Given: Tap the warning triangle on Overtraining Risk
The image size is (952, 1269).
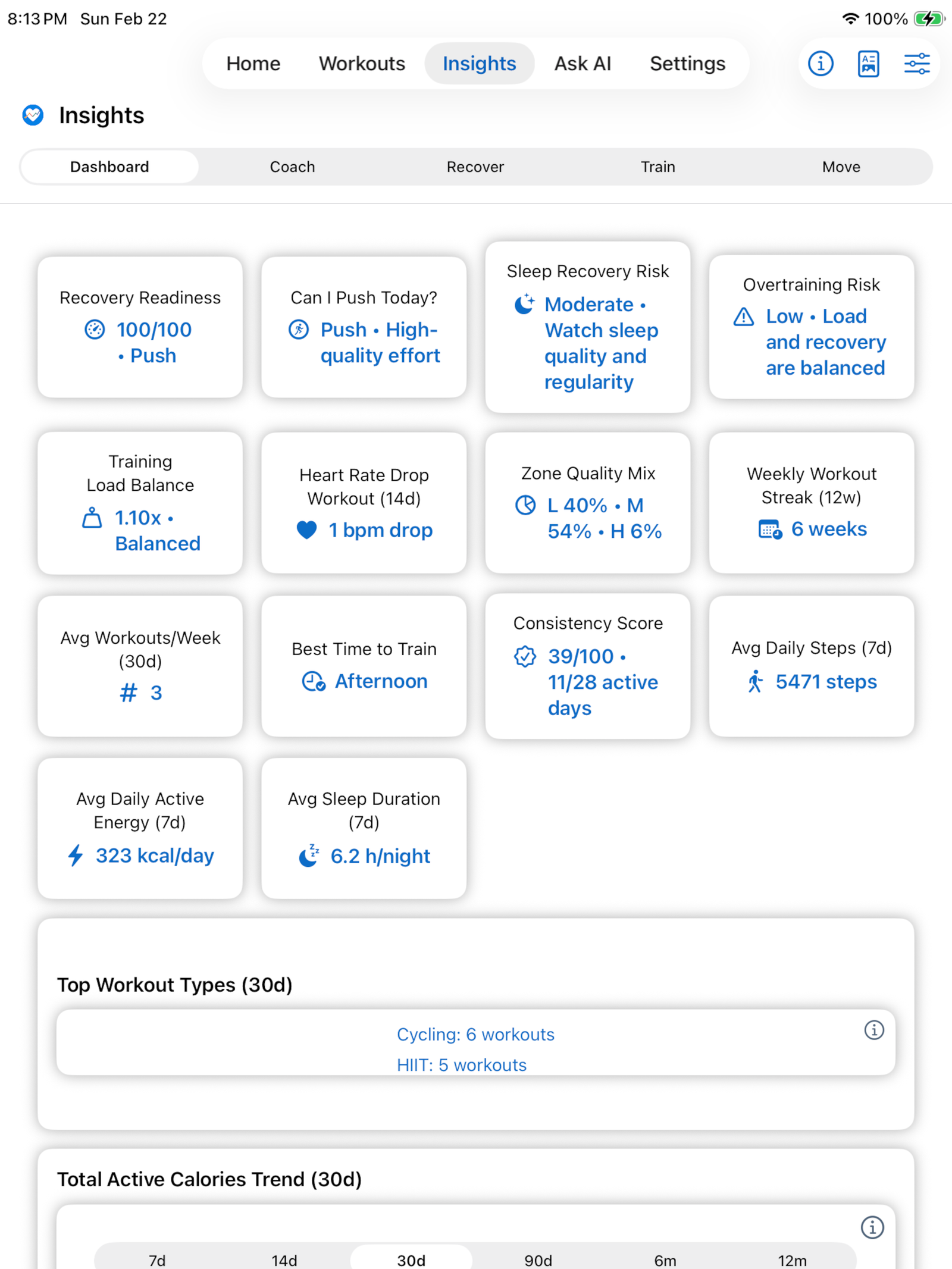Looking at the screenshot, I should [x=744, y=317].
